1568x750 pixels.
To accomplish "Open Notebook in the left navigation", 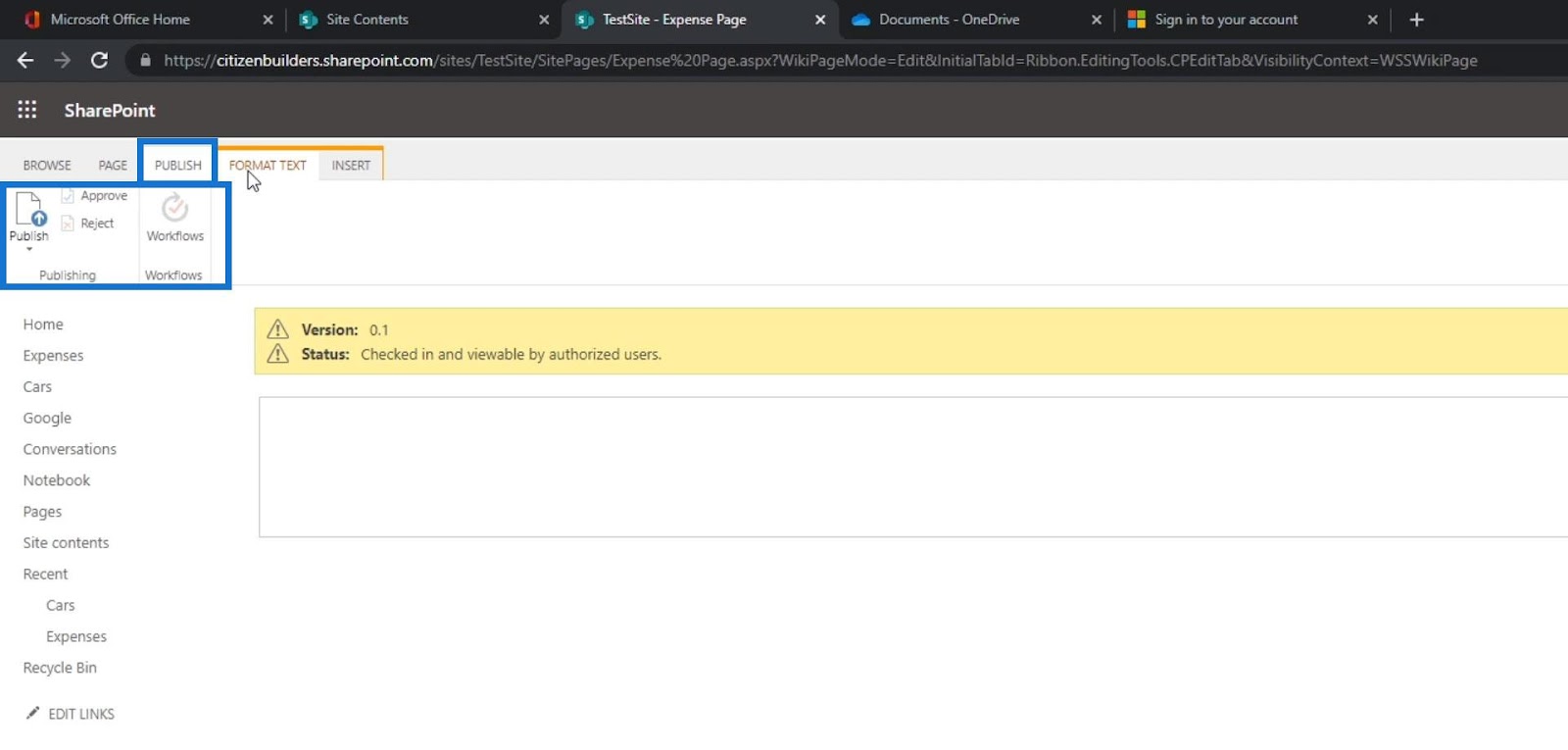I will pyautogui.click(x=57, y=480).
